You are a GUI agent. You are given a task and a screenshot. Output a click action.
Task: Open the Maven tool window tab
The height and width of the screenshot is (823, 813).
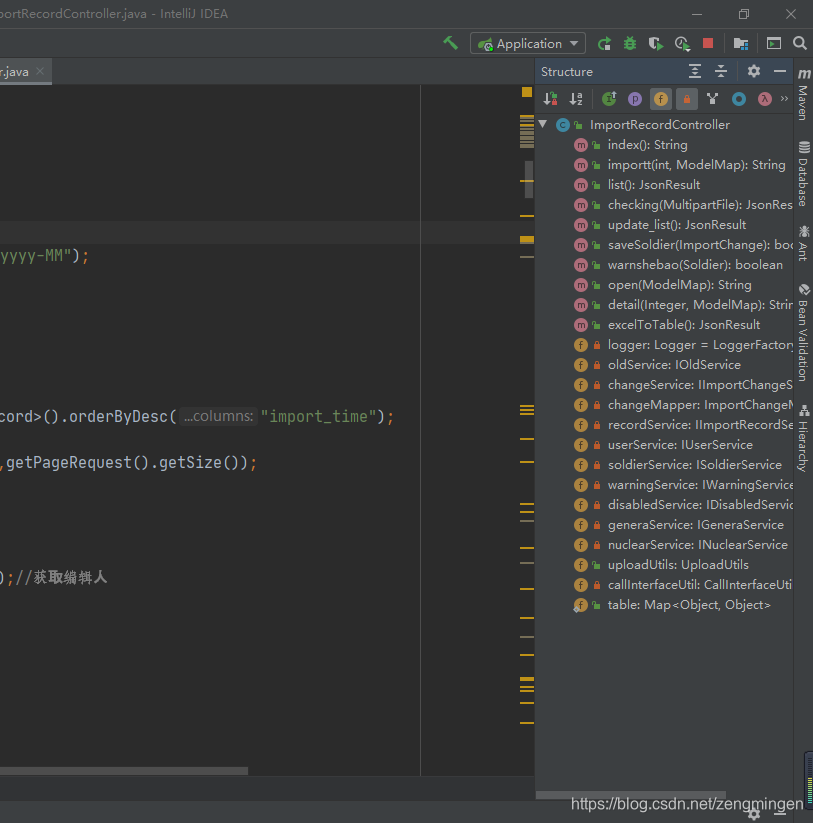tap(804, 94)
